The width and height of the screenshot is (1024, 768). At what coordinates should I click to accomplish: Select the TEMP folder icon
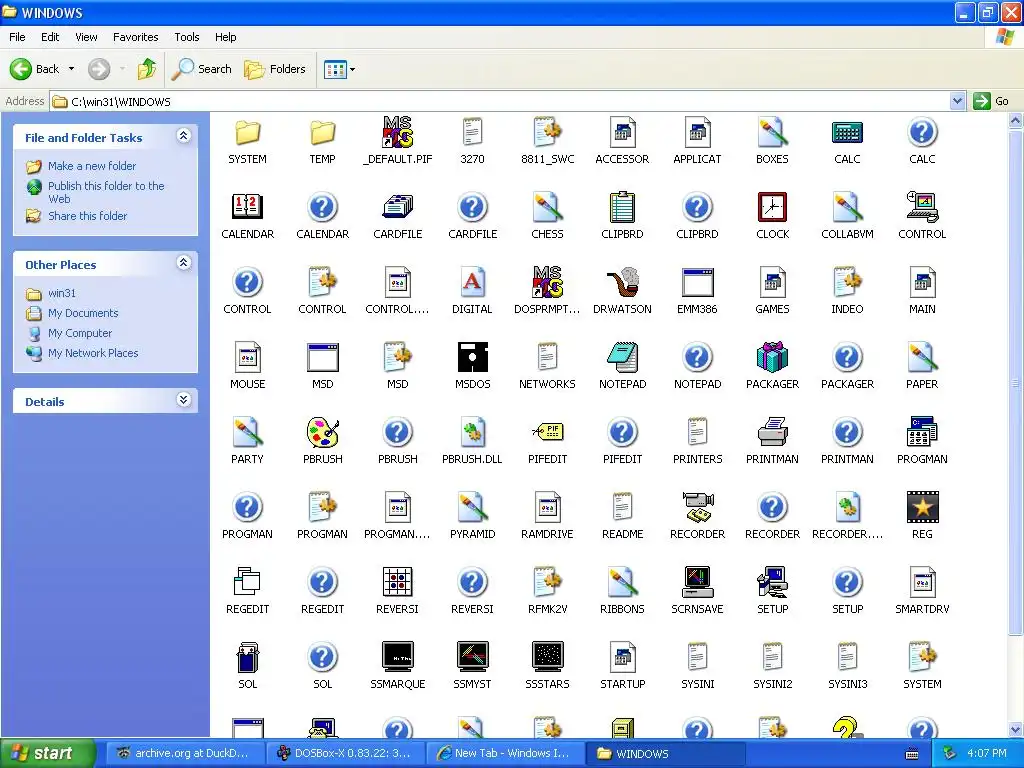(x=323, y=133)
